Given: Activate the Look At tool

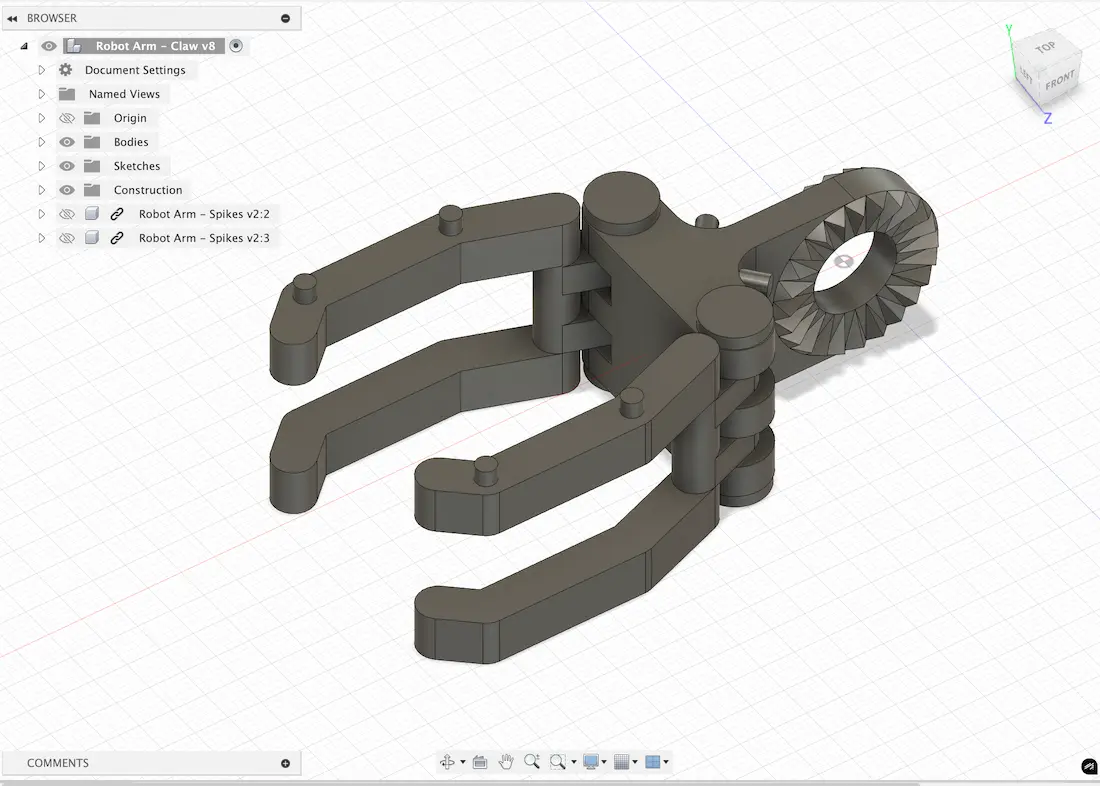Looking at the screenshot, I should click(479, 761).
